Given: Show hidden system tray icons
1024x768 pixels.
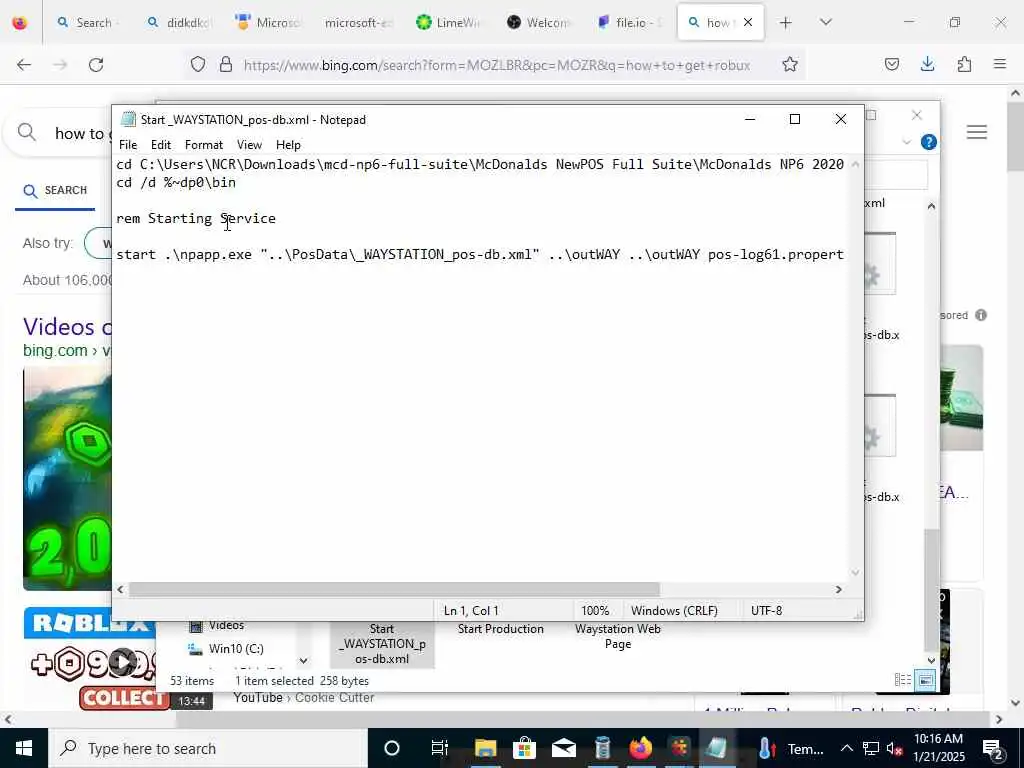Looking at the screenshot, I should coord(846,748).
